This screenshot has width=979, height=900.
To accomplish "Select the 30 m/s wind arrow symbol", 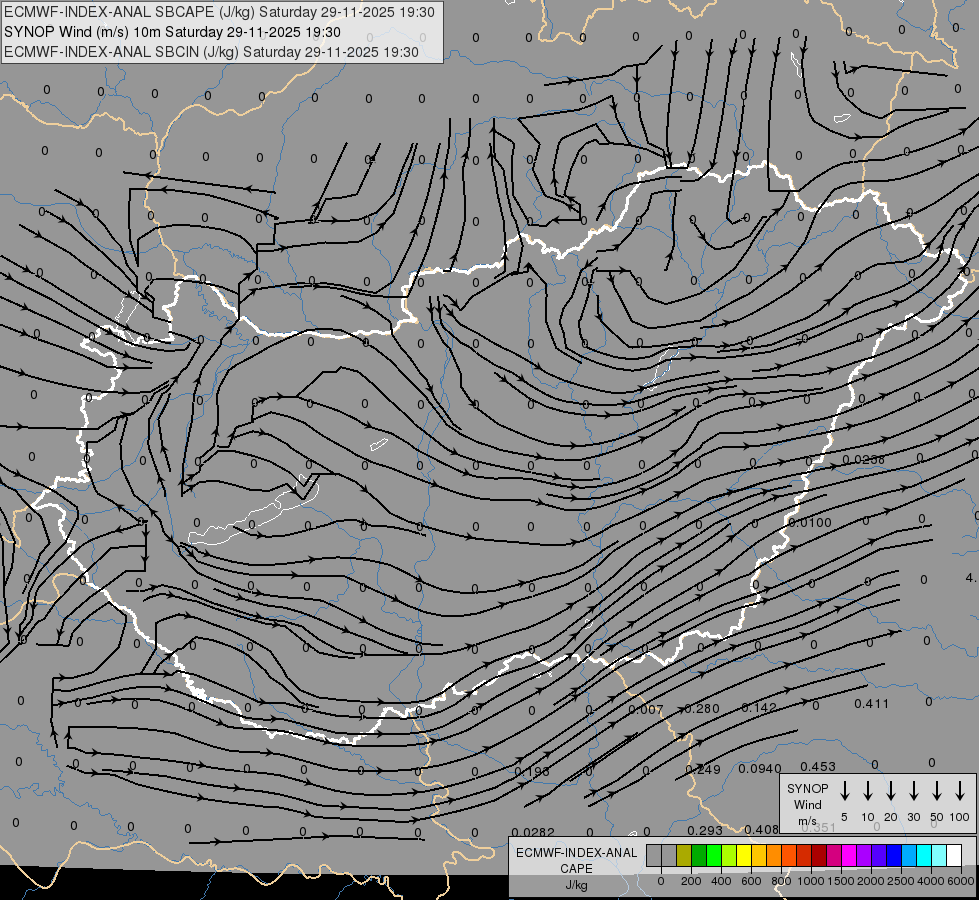I will coord(913,790).
